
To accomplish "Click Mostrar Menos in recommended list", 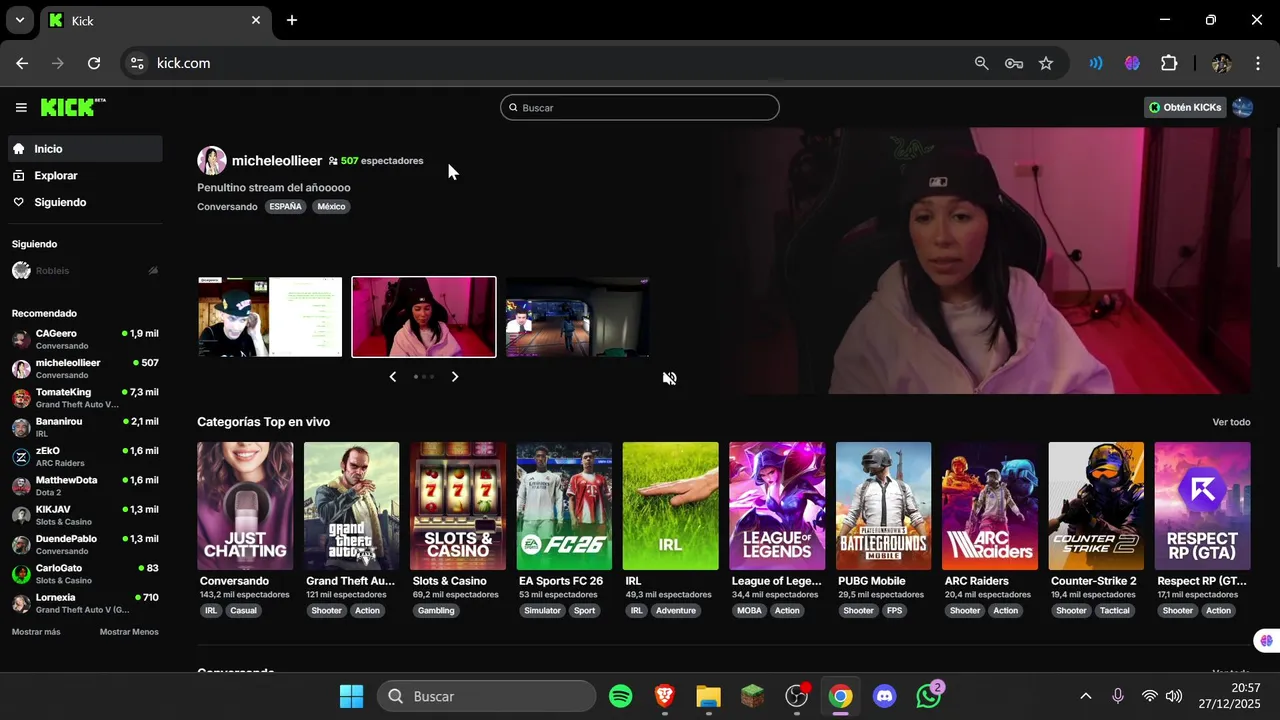I will (x=129, y=632).
